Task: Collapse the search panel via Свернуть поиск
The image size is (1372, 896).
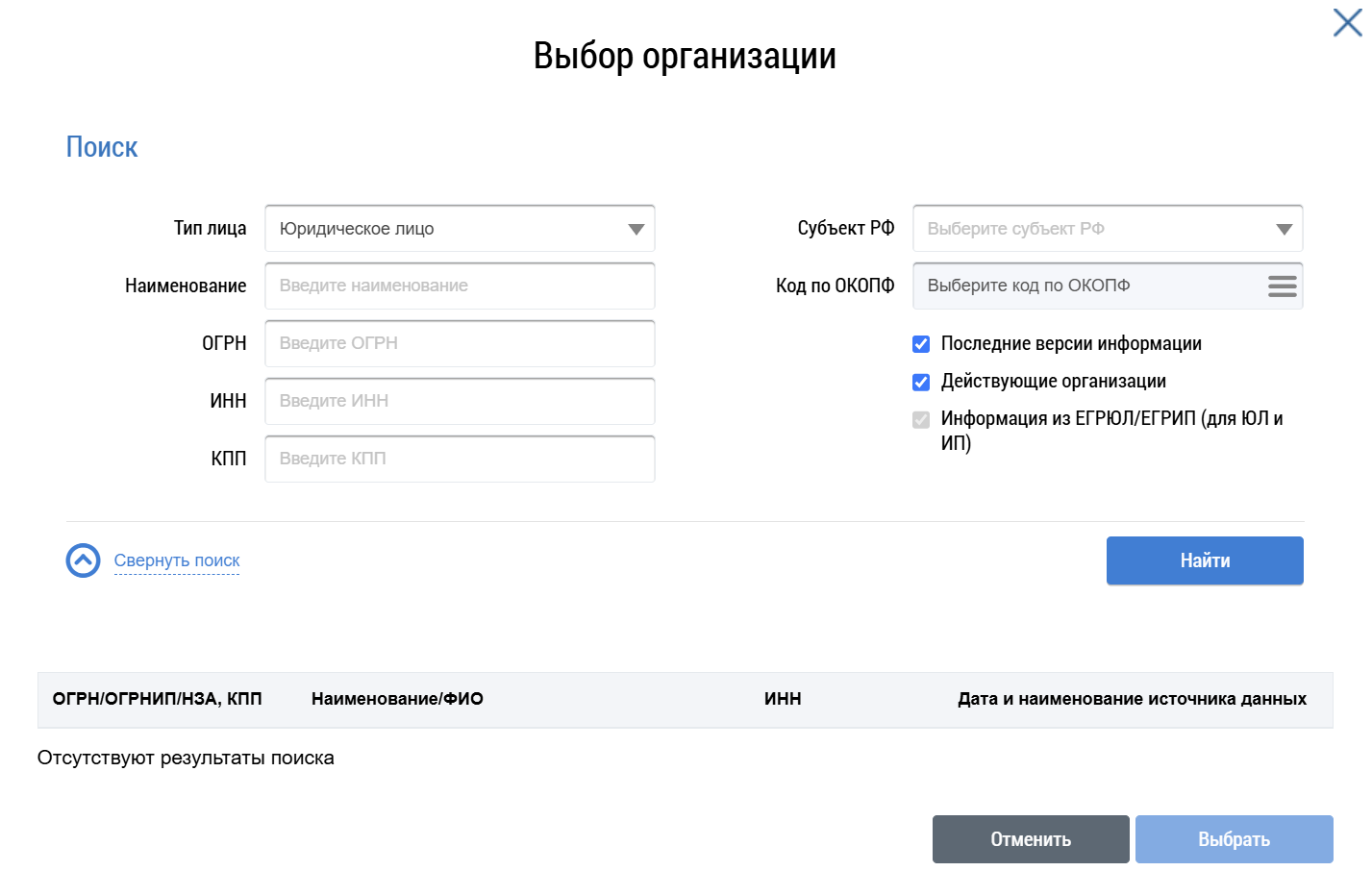Action: click(176, 560)
